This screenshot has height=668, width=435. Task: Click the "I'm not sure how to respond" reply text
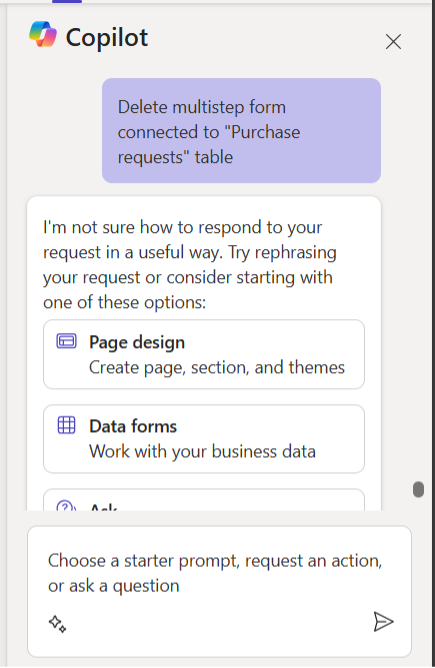pos(190,265)
